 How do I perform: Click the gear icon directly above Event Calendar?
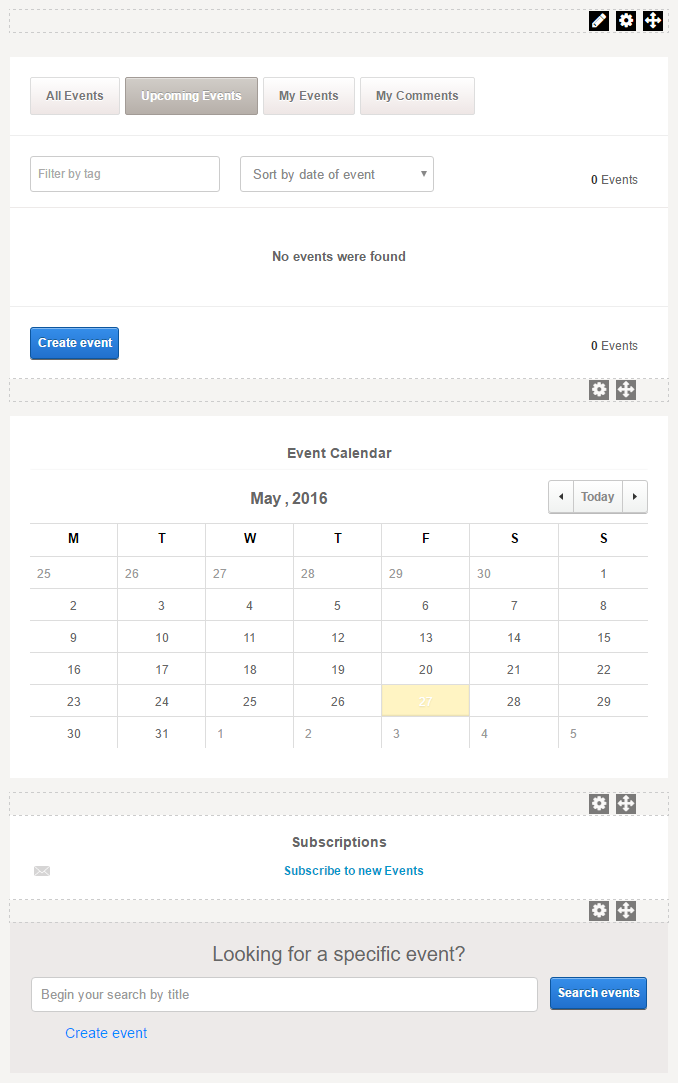[599, 390]
